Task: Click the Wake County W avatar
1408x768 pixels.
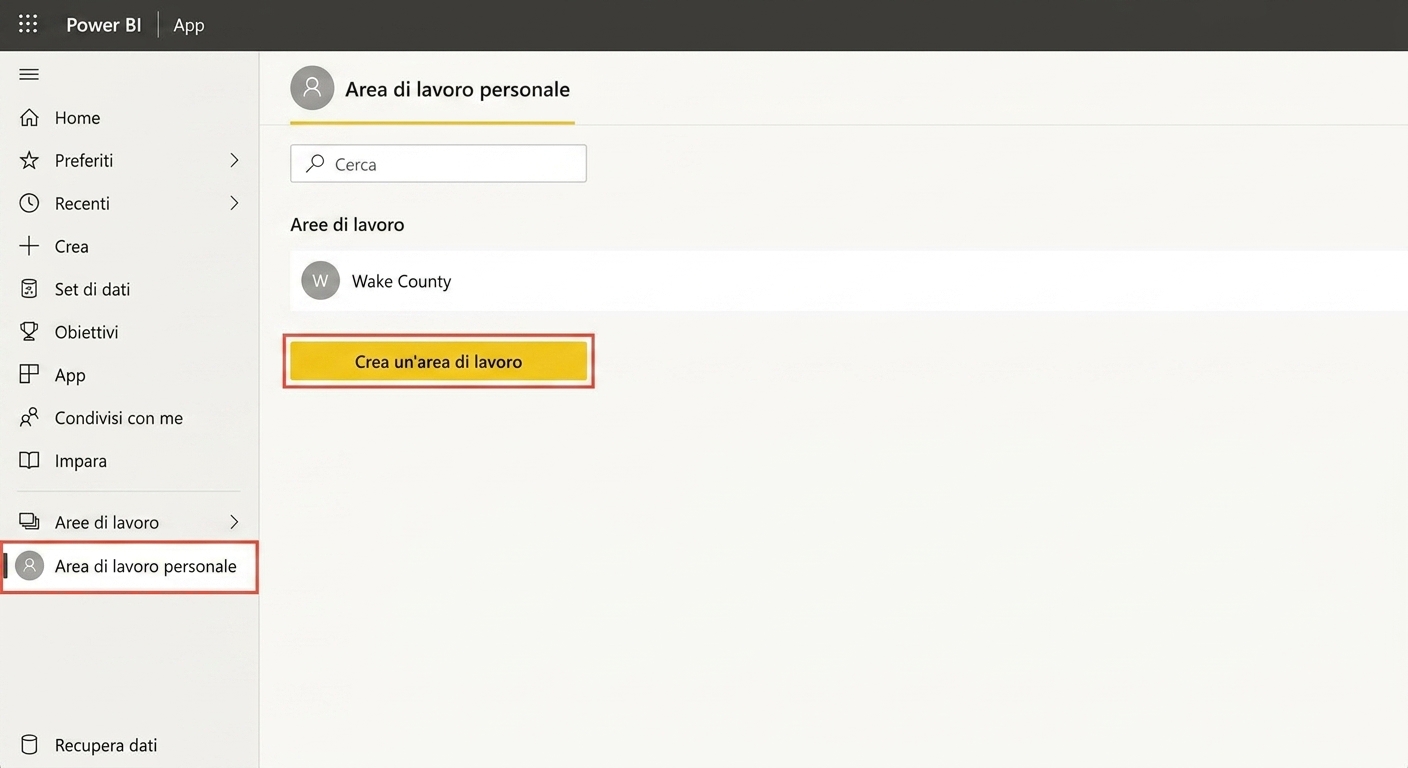Action: pyautogui.click(x=320, y=281)
